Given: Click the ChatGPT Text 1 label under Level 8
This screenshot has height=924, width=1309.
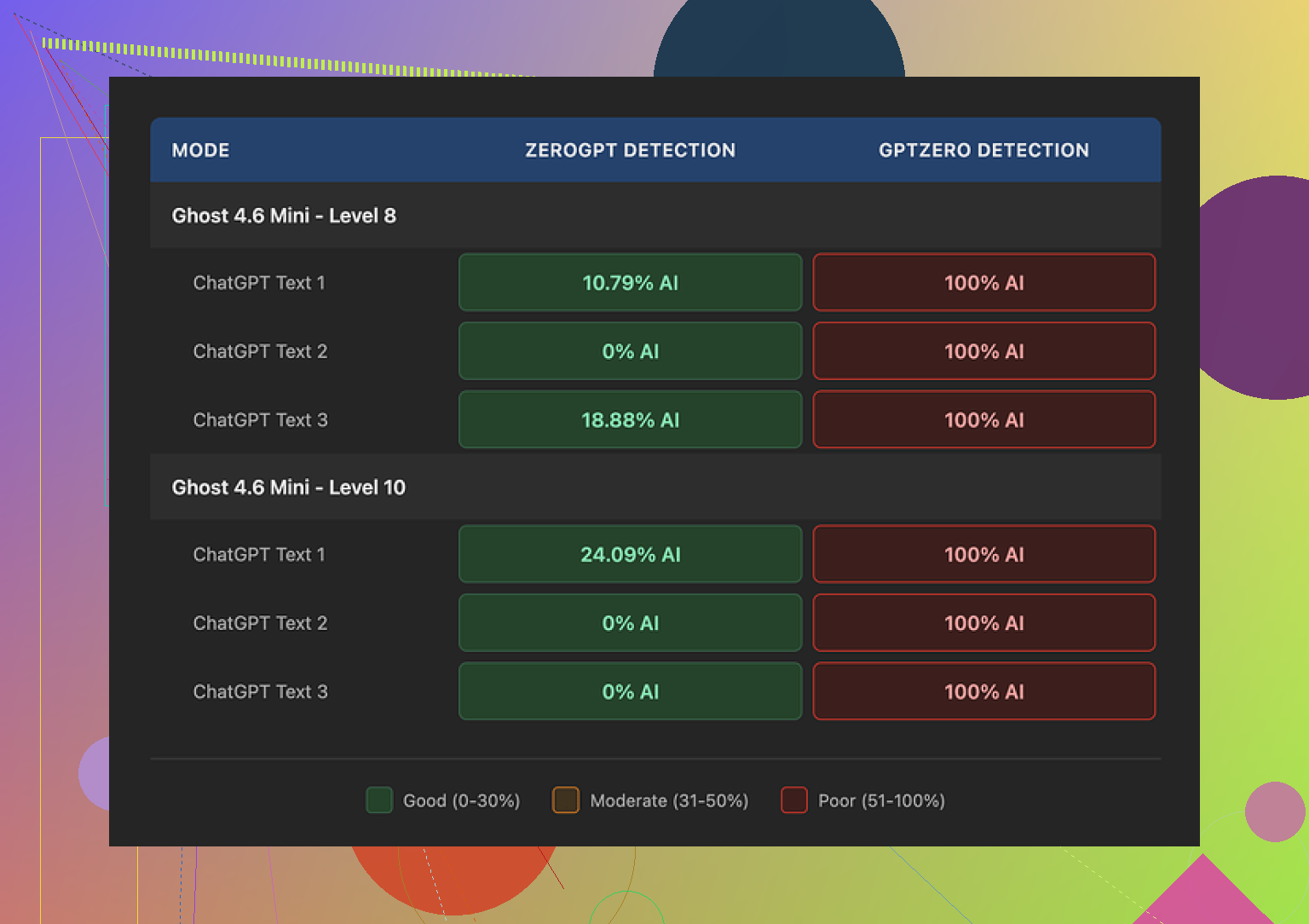Looking at the screenshot, I should [x=259, y=283].
